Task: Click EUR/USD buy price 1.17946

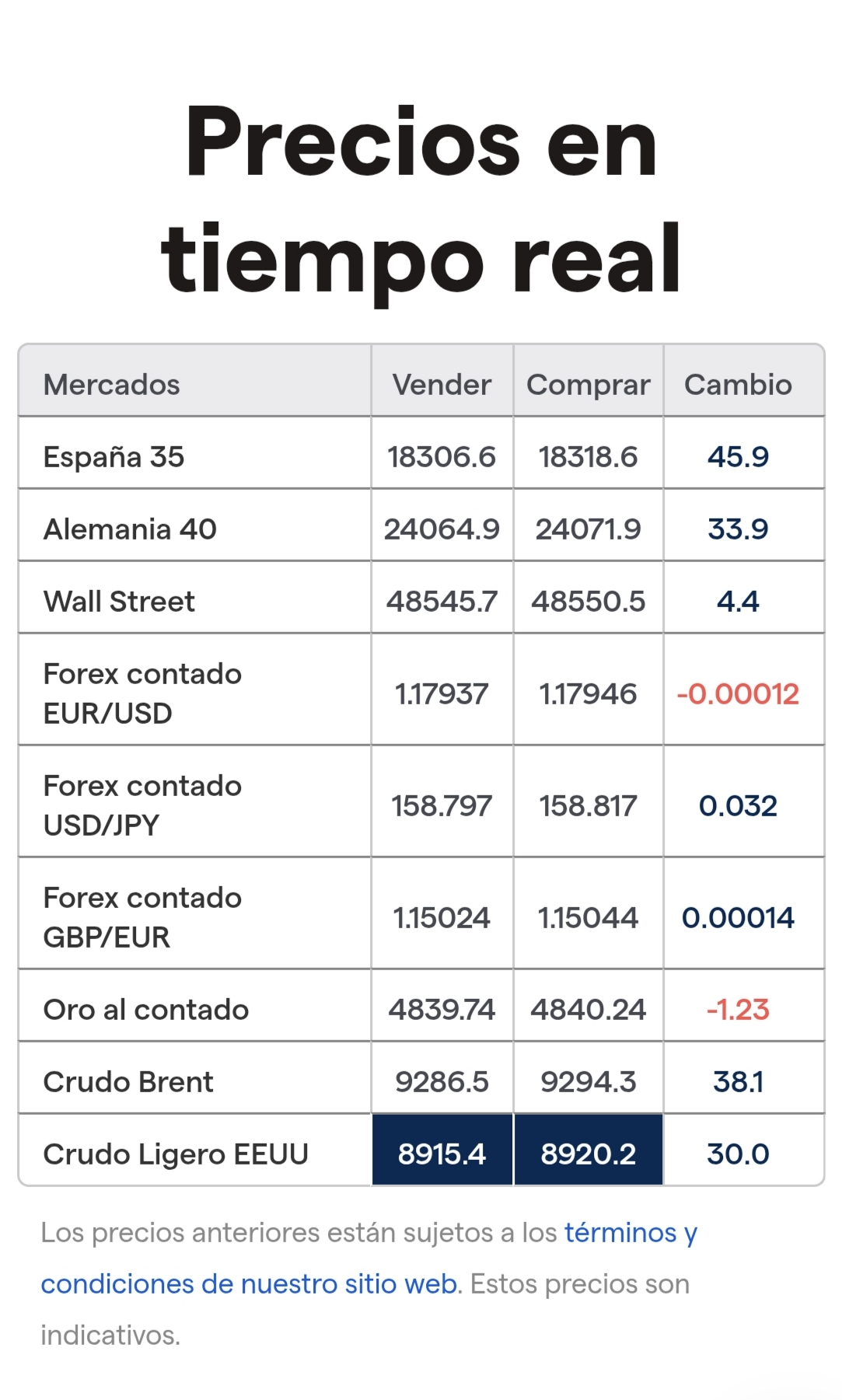Action: pos(588,693)
